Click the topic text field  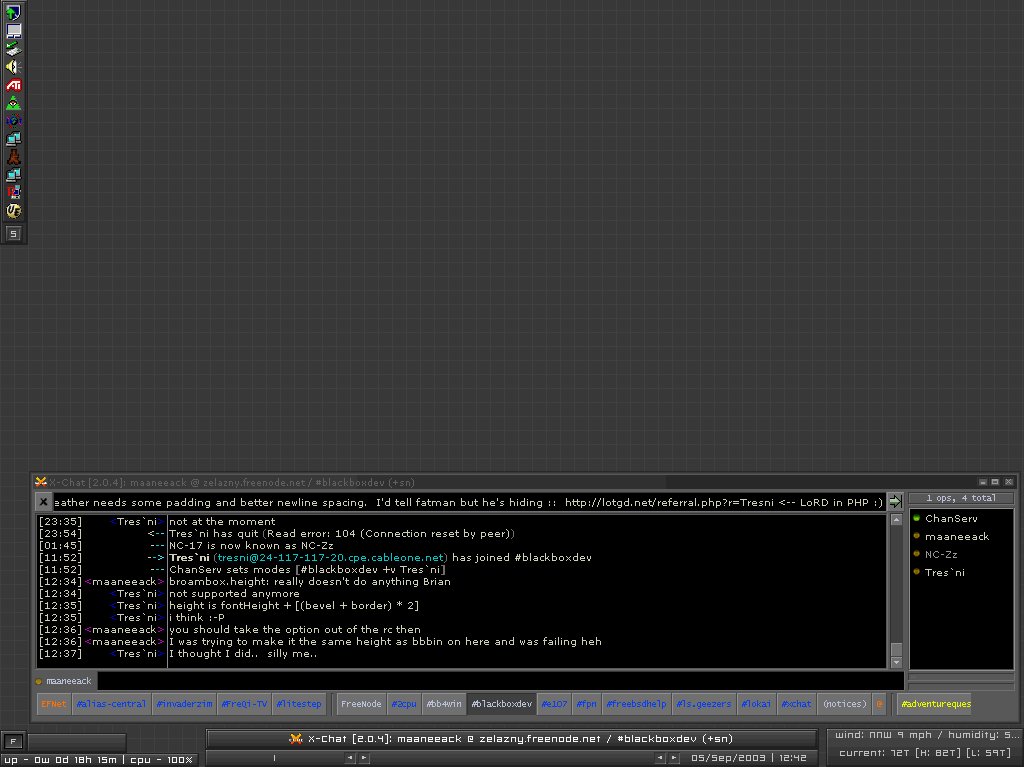[x=468, y=502]
